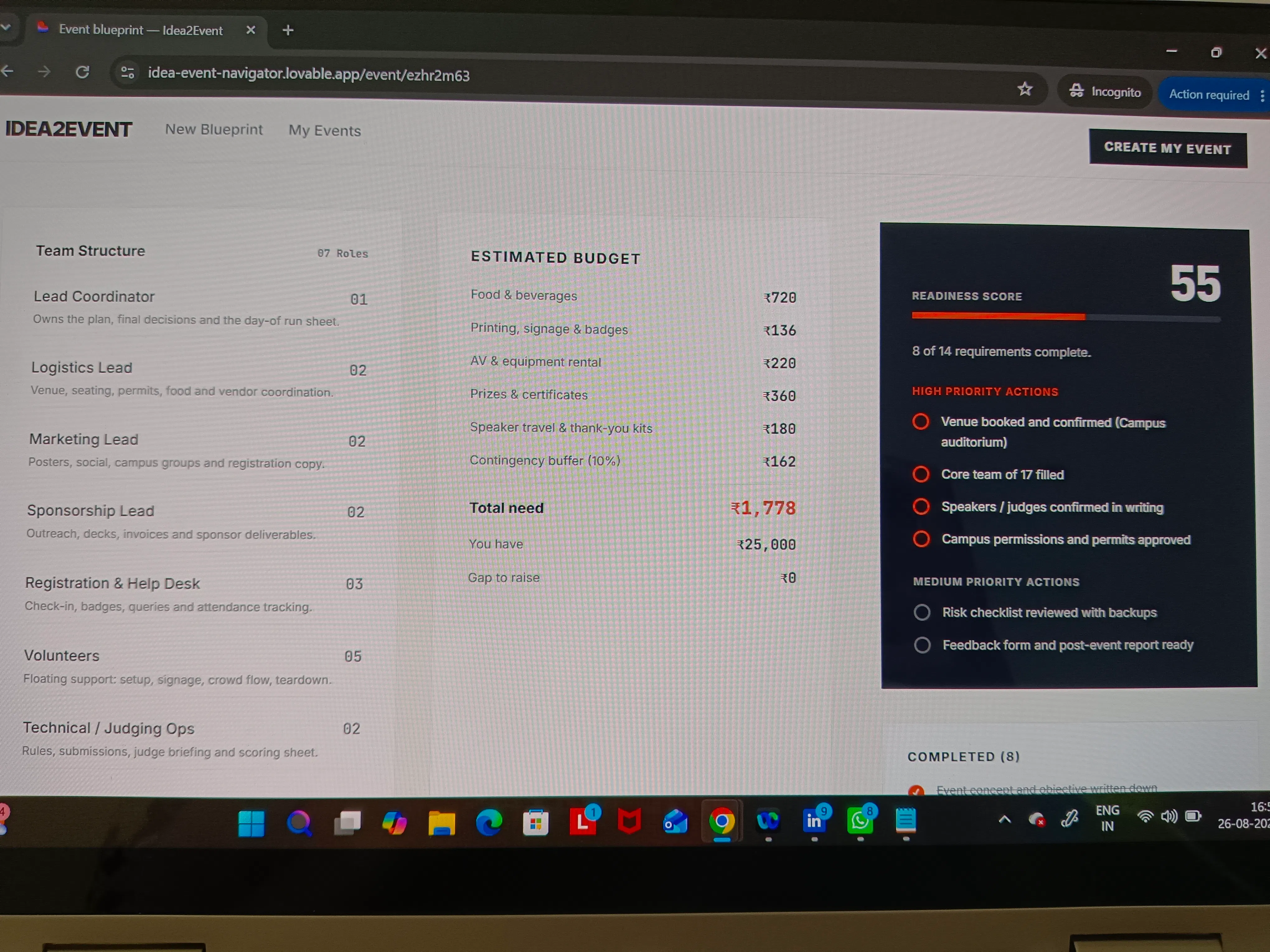Click Food & beverages budget row

(633, 296)
